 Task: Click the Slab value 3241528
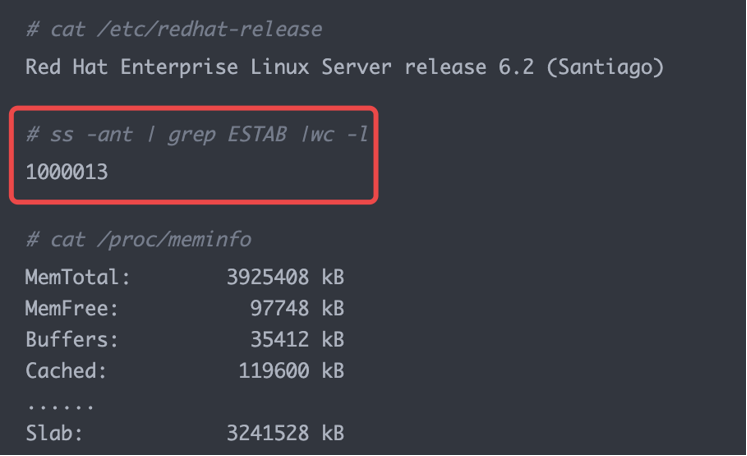pyautogui.click(x=268, y=434)
